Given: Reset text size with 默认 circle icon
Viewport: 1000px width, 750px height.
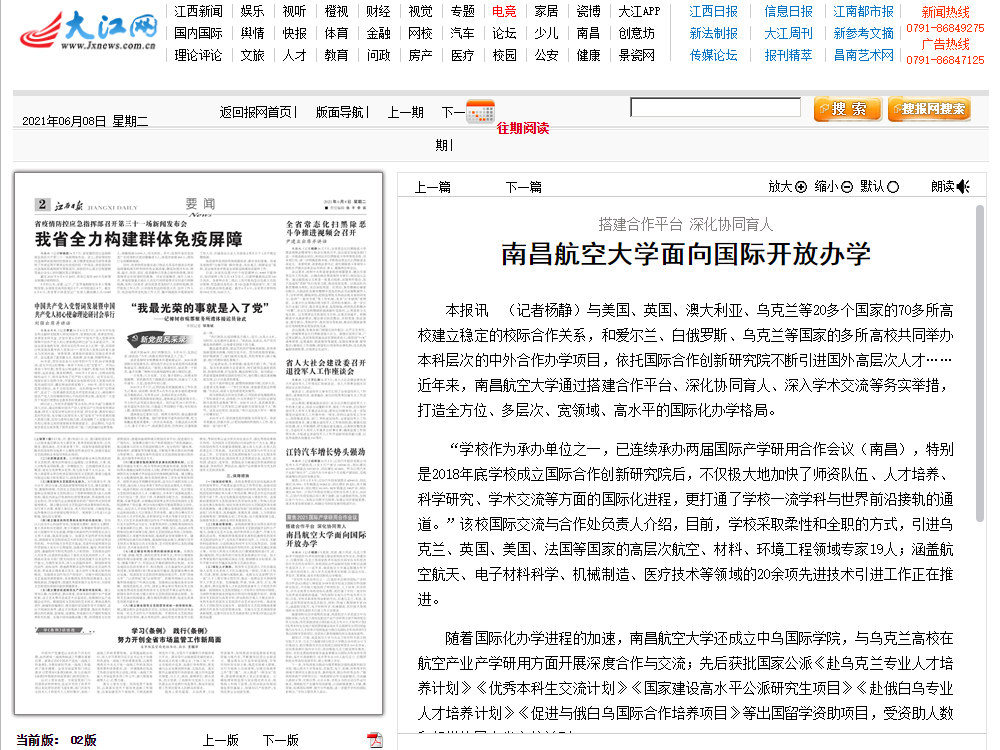Looking at the screenshot, I should click(893, 187).
